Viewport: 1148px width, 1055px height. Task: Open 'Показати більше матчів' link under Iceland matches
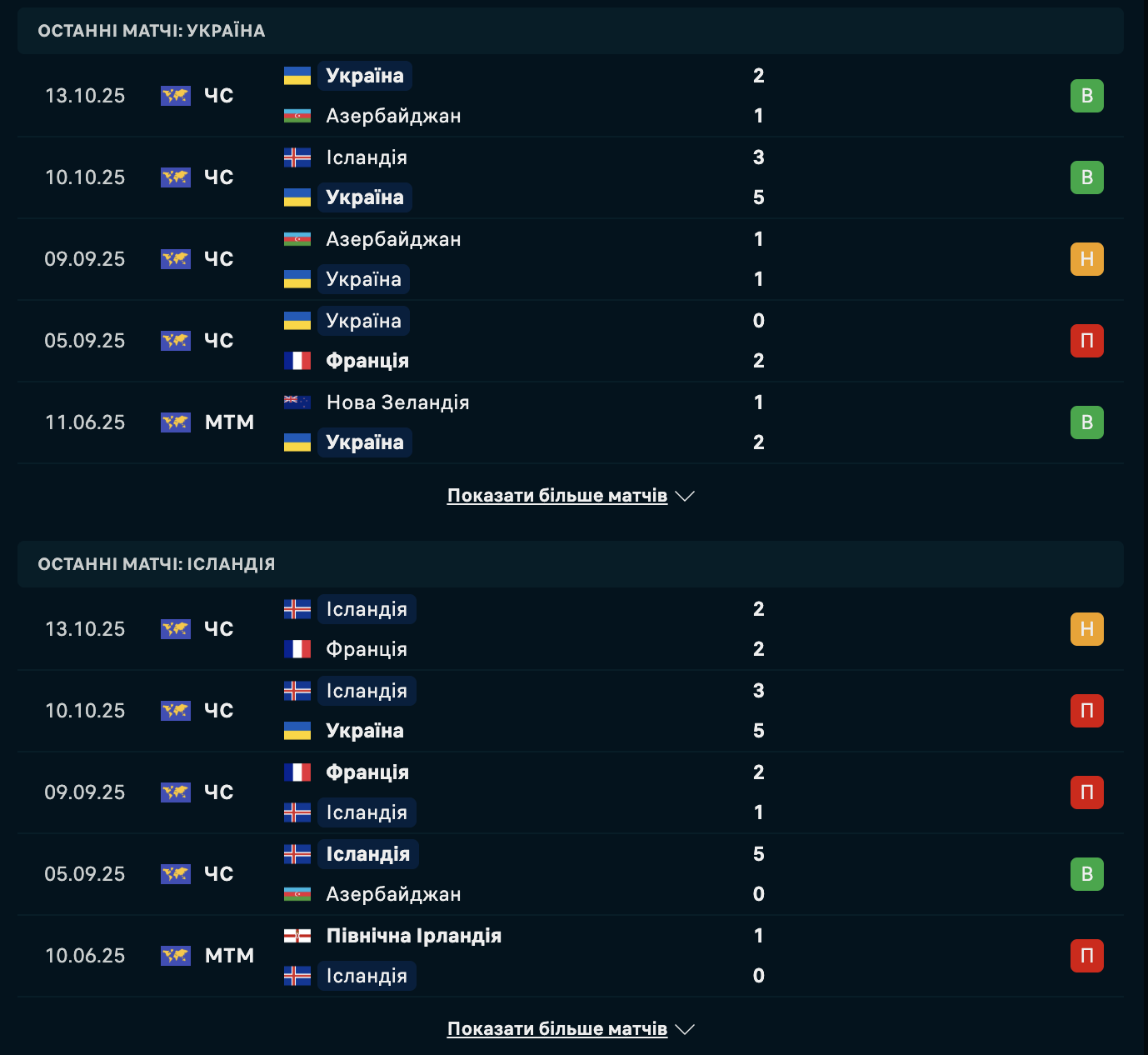(557, 1029)
